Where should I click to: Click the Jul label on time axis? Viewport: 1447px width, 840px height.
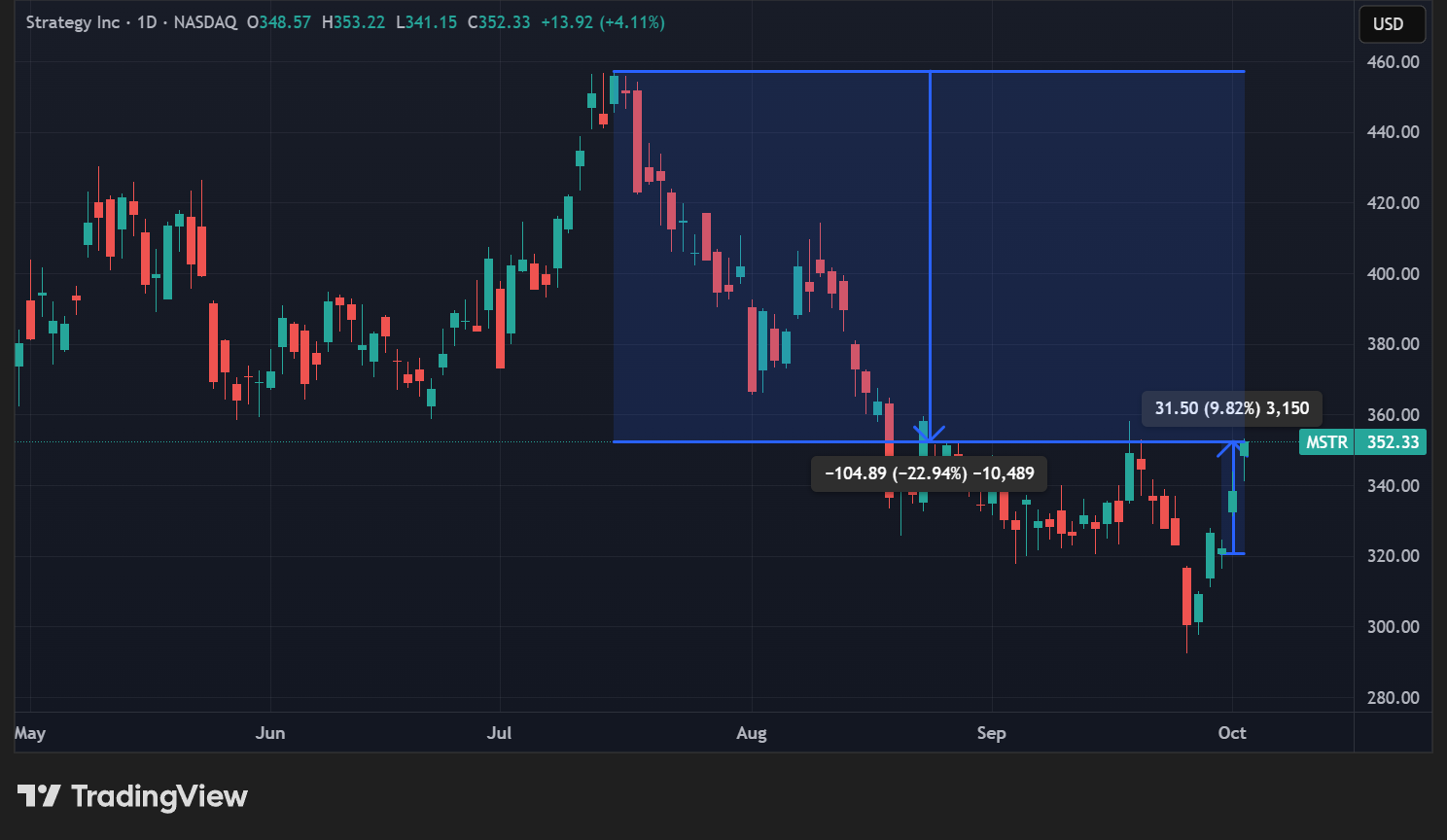(x=499, y=733)
